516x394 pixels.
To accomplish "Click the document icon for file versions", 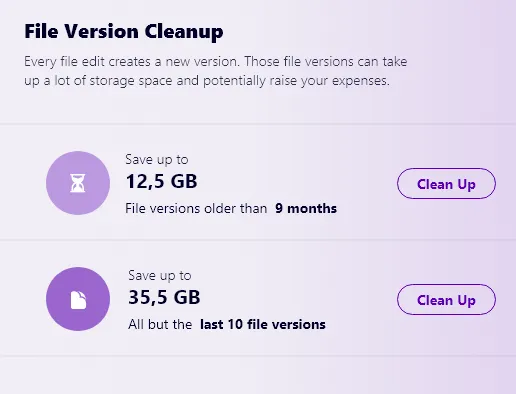I will point(78,299).
